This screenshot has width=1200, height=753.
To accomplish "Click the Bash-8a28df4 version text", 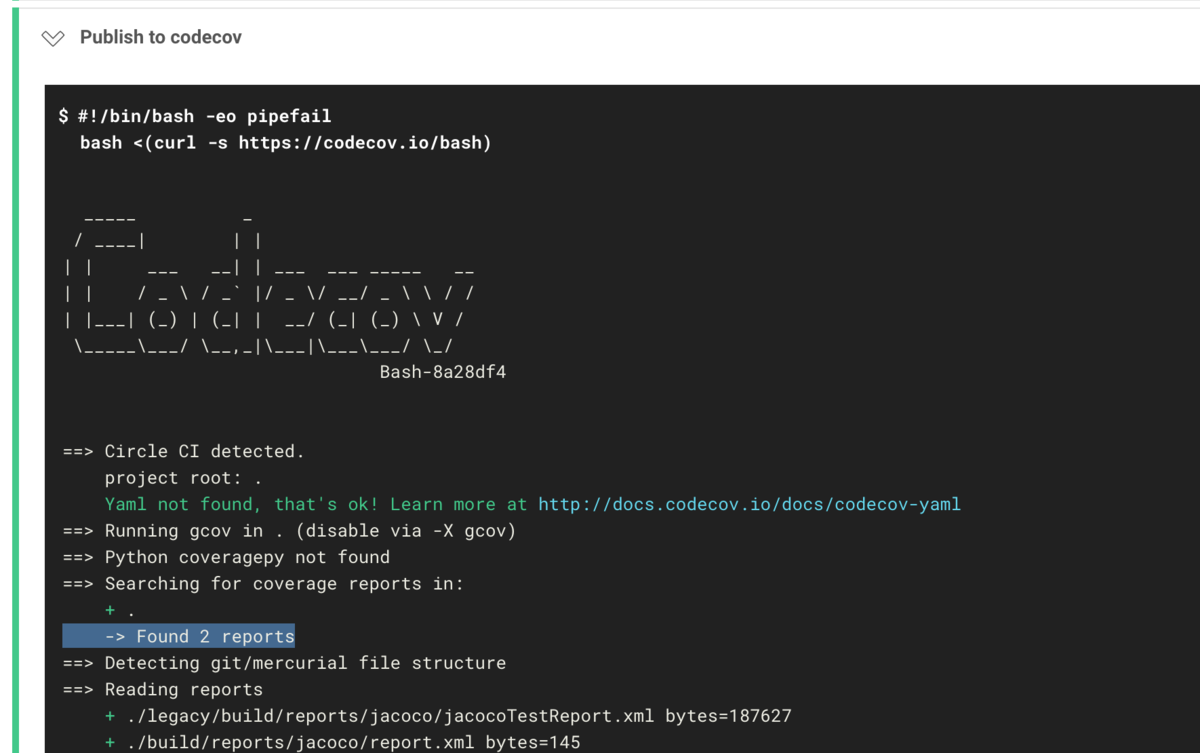I will (x=443, y=371).
